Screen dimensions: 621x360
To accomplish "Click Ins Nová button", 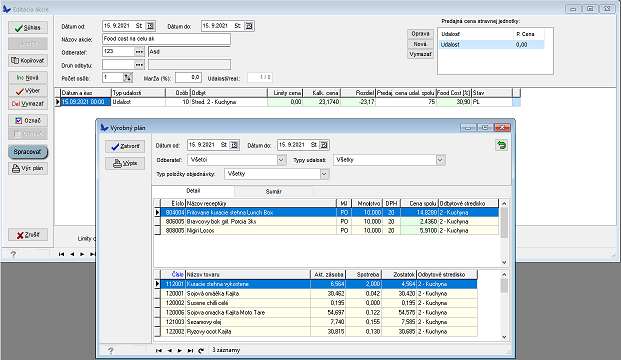I will [28, 78].
